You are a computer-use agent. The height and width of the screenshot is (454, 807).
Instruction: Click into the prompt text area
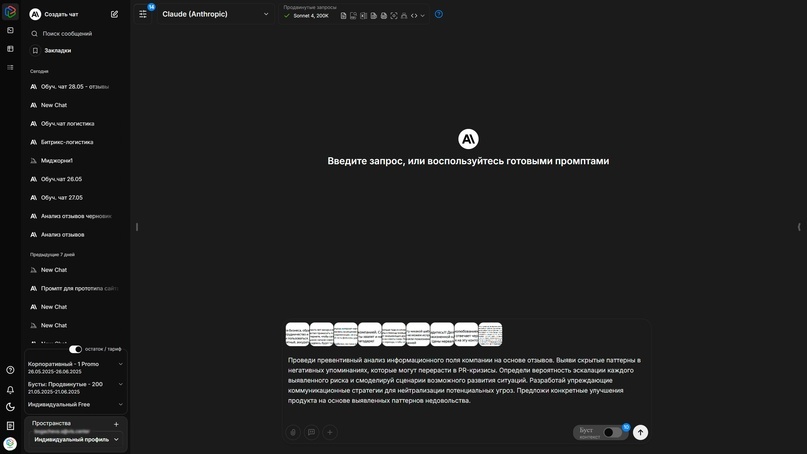pyautogui.click(x=466, y=380)
